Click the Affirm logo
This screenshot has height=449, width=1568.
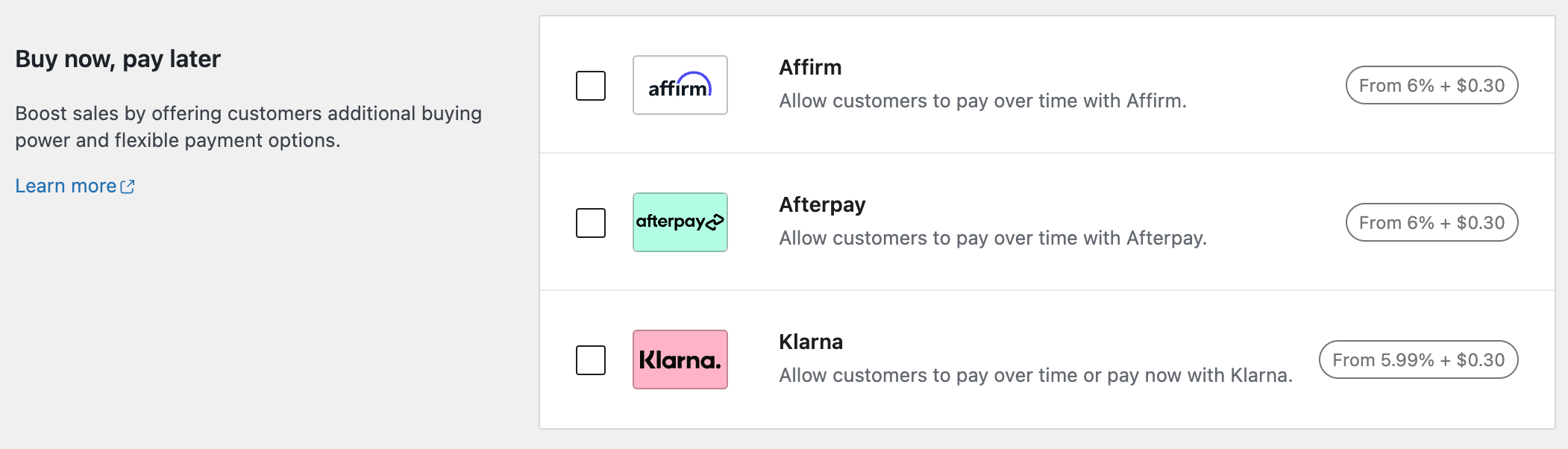pyautogui.click(x=680, y=86)
